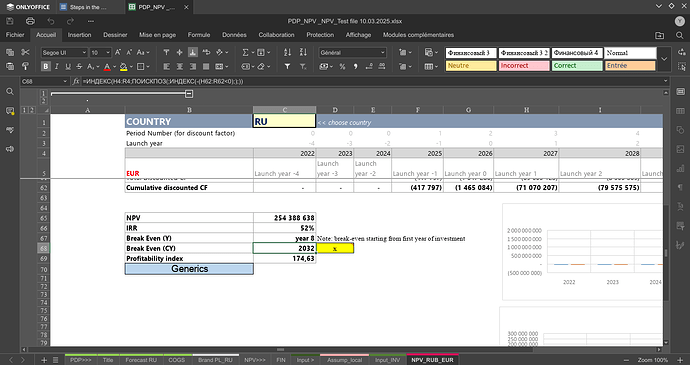This screenshot has height=365, width=690.
Task: Open the Général number format dropdown
Action: click(x=352, y=52)
